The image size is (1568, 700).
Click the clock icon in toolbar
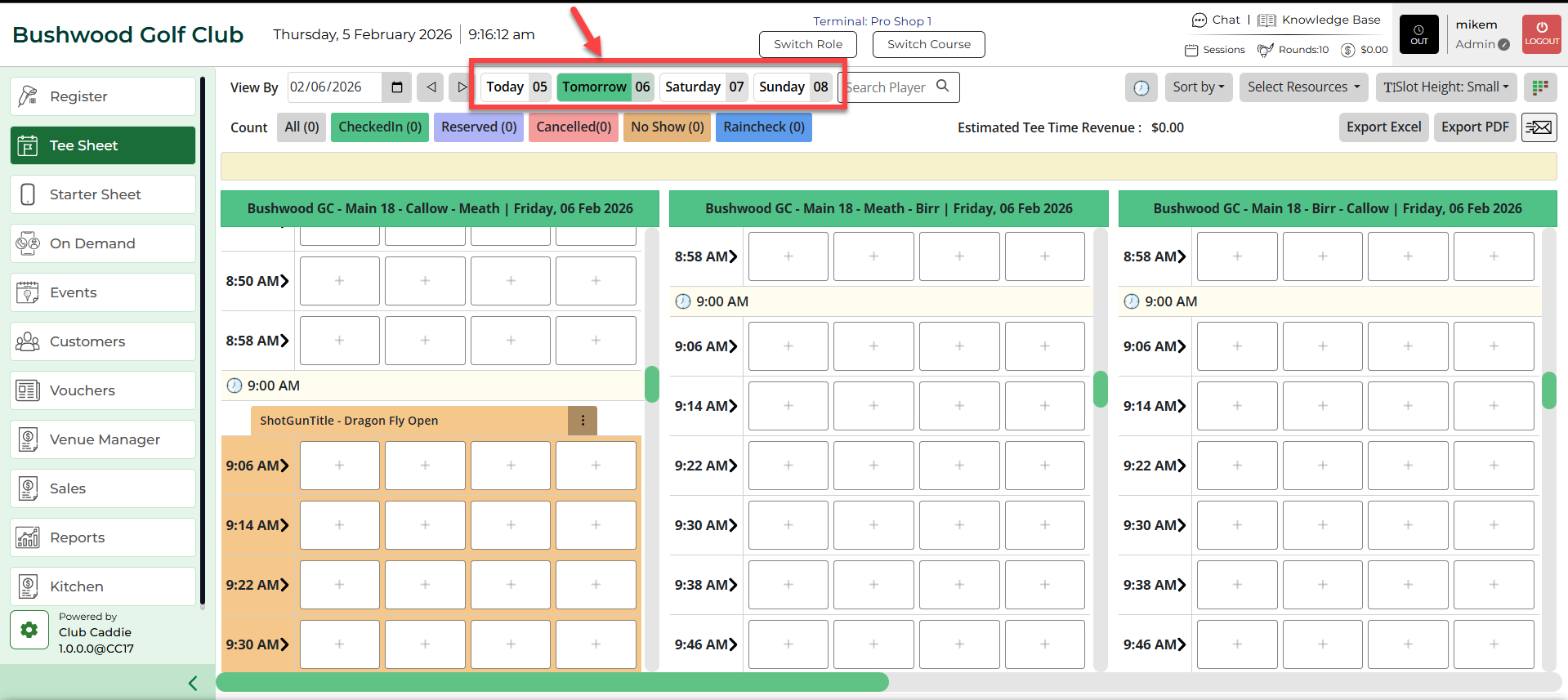1141,87
